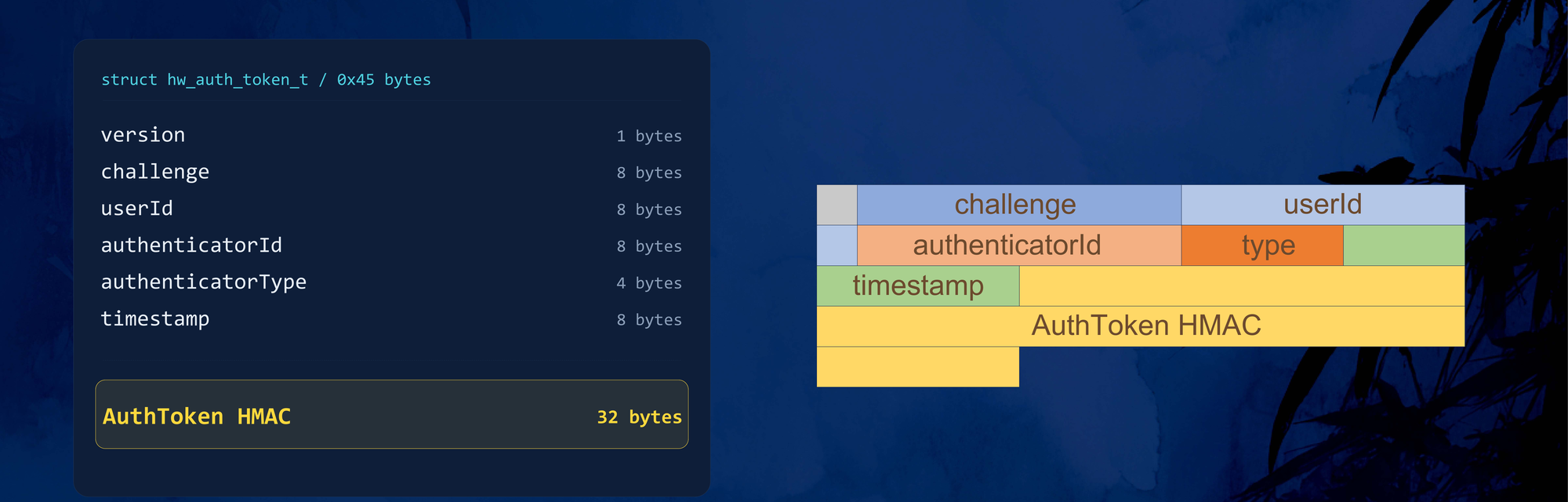
Task: Click the userId field label in struct list
Action: click(x=137, y=209)
